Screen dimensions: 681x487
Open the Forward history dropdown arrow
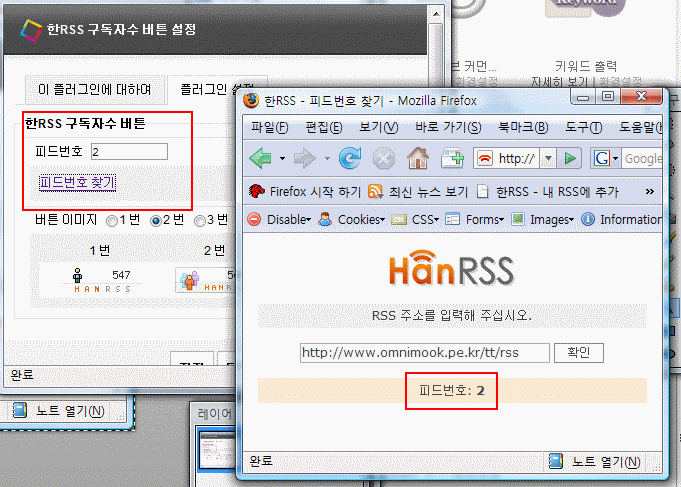[327, 159]
